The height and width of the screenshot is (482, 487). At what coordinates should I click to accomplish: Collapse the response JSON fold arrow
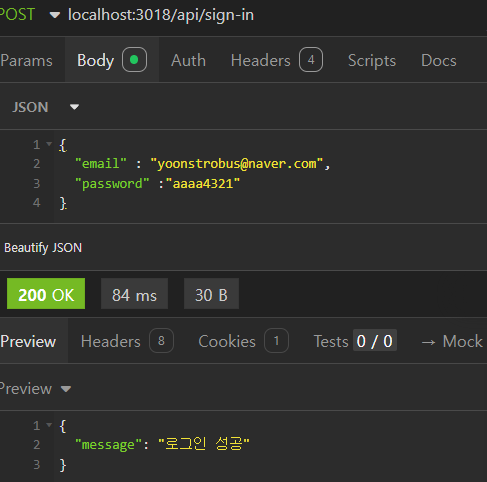(x=49, y=425)
